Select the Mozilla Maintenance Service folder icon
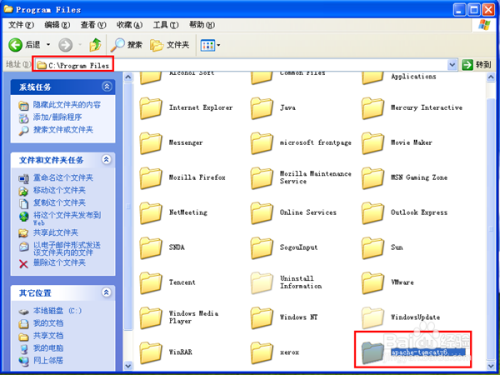Image resolution: width=500 pixels, height=375 pixels. [x=262, y=178]
